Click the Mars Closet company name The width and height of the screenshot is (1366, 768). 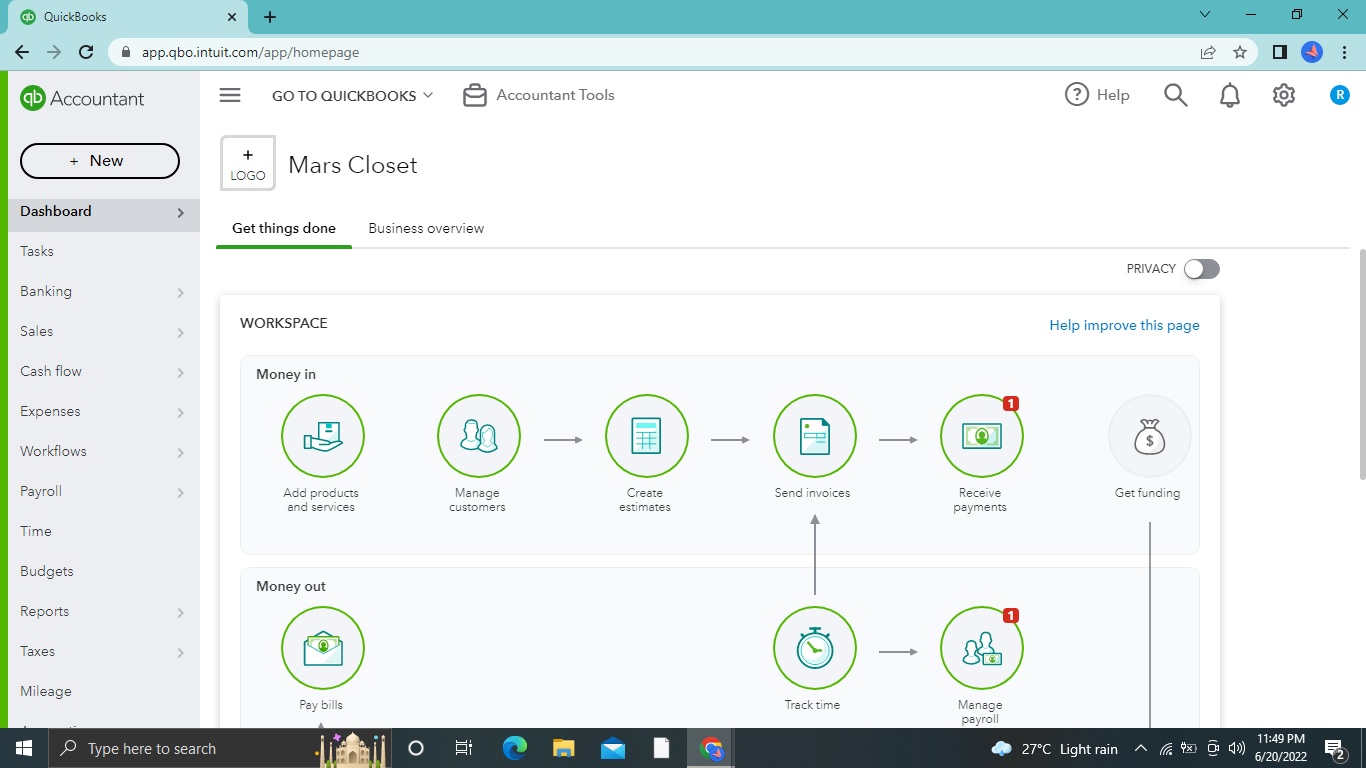click(x=353, y=165)
